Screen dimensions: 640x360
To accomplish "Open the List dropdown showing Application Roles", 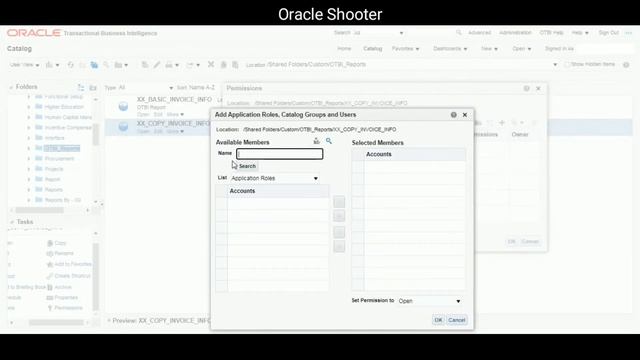I will click(x=274, y=178).
